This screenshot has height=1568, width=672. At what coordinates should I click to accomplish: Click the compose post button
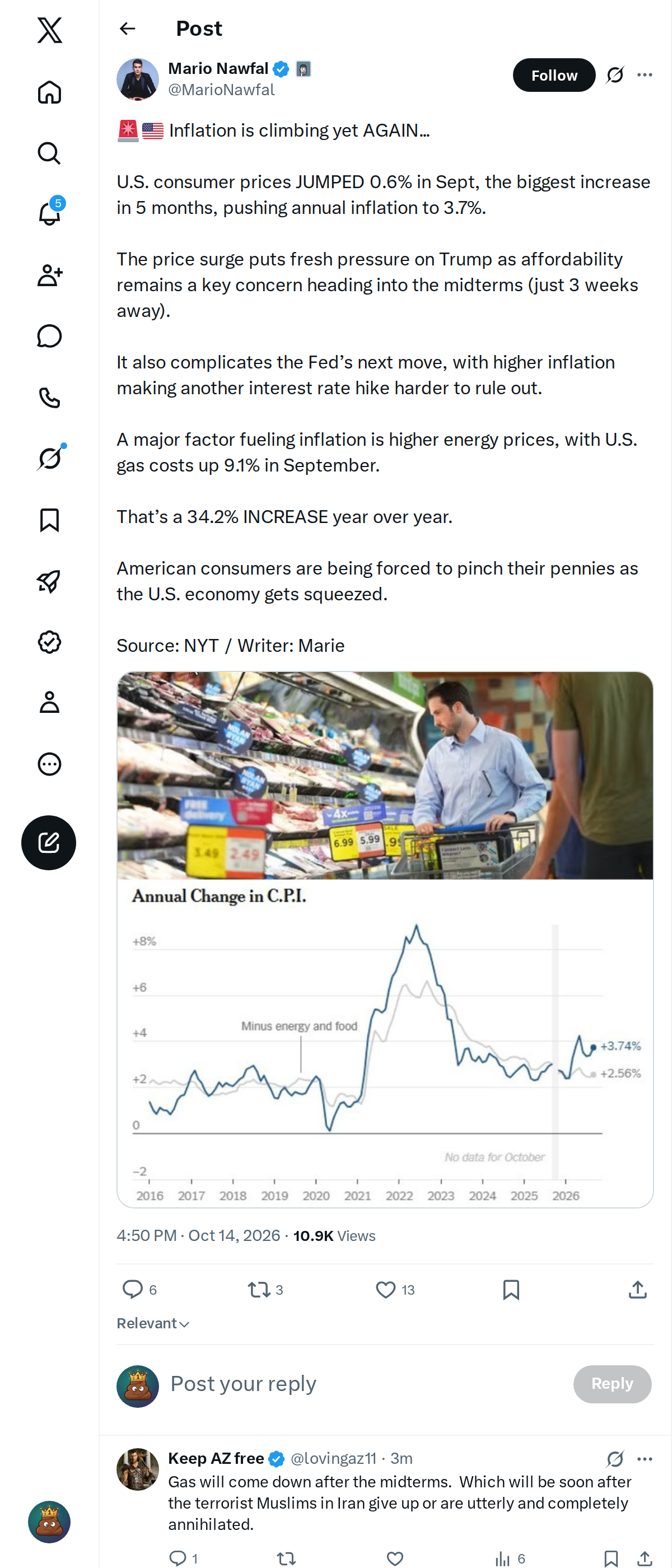49,842
